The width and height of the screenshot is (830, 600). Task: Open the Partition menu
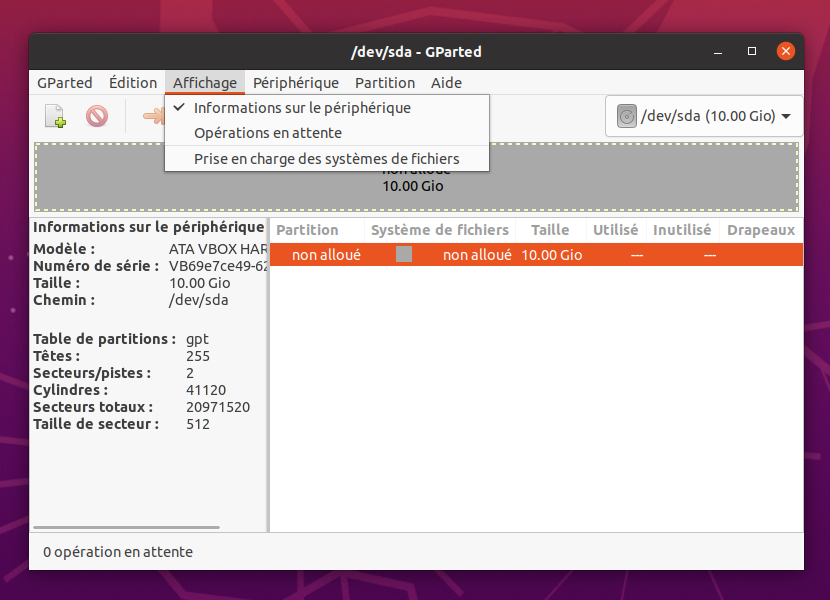point(385,83)
